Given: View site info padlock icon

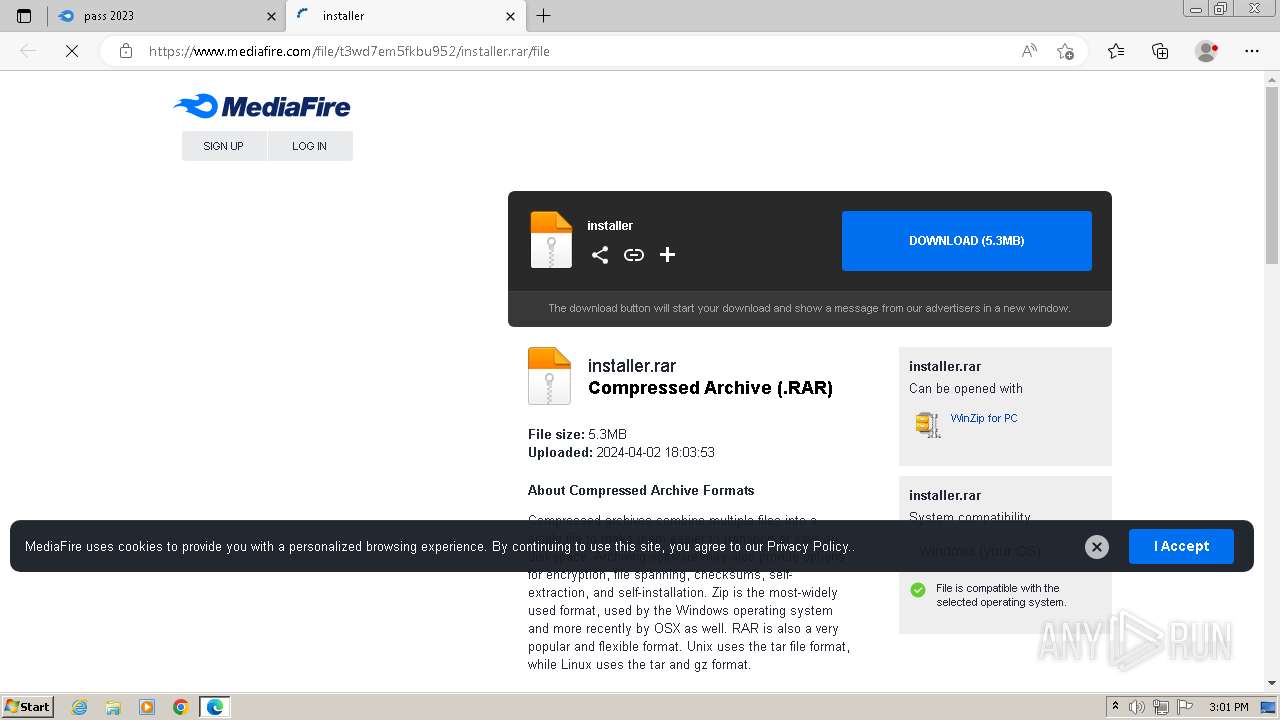Looking at the screenshot, I should point(126,51).
